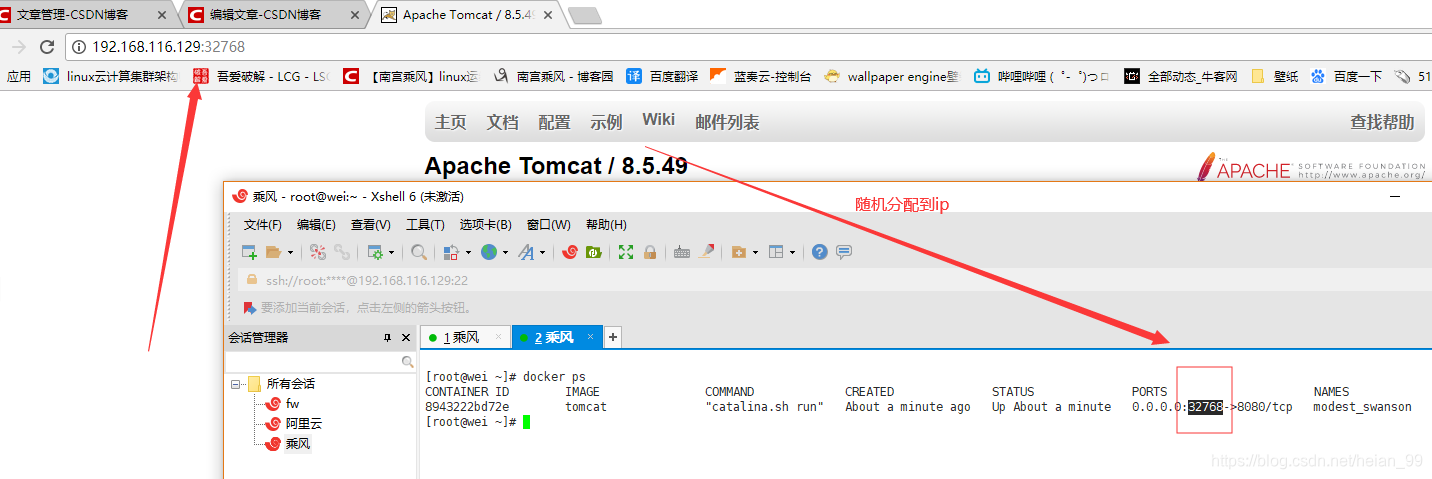
Task: Expand the properties gear dropdown arrow
Action: 391,252
